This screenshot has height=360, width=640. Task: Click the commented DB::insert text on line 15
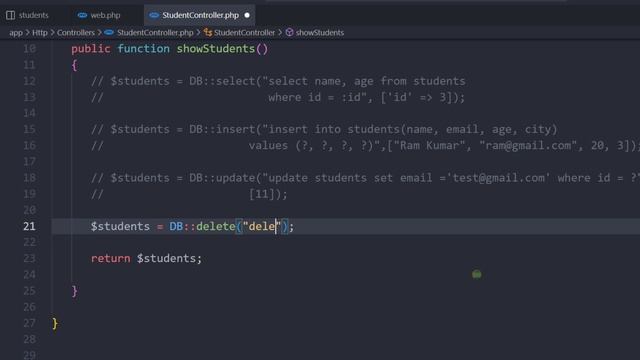[x=222, y=129]
